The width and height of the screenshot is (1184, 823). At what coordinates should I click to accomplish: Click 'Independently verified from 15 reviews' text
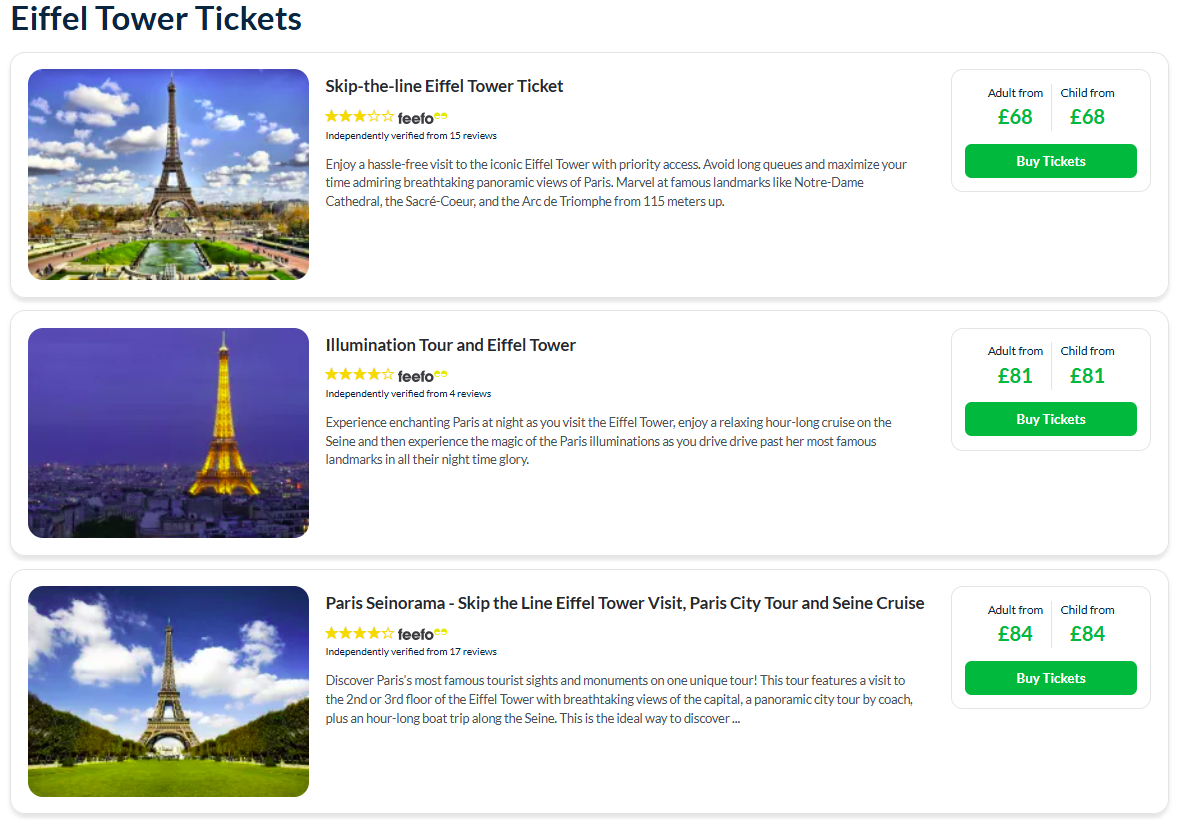click(x=410, y=136)
